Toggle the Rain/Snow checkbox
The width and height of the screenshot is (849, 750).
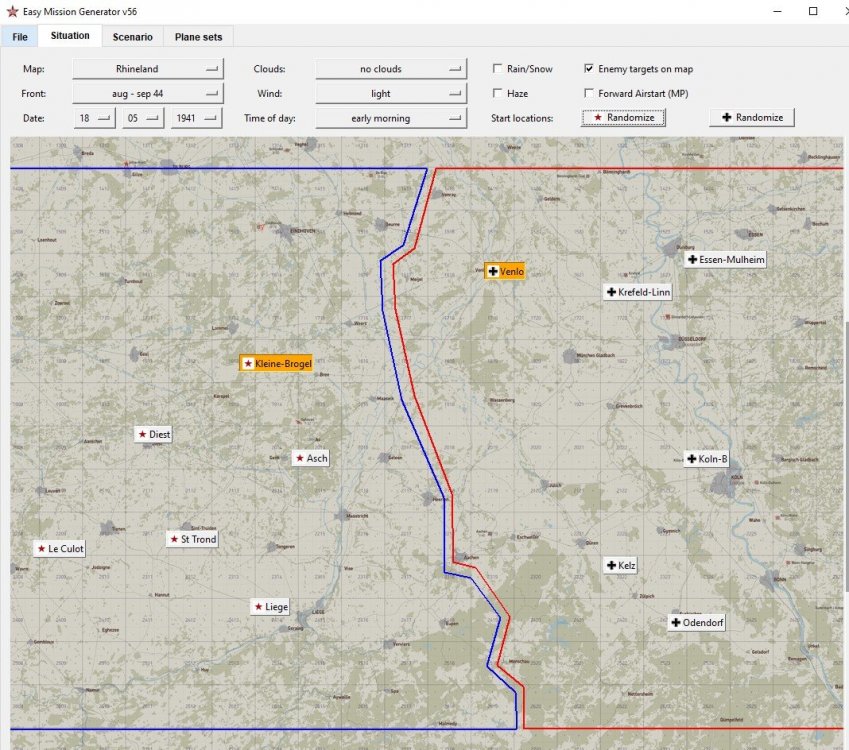(498, 69)
